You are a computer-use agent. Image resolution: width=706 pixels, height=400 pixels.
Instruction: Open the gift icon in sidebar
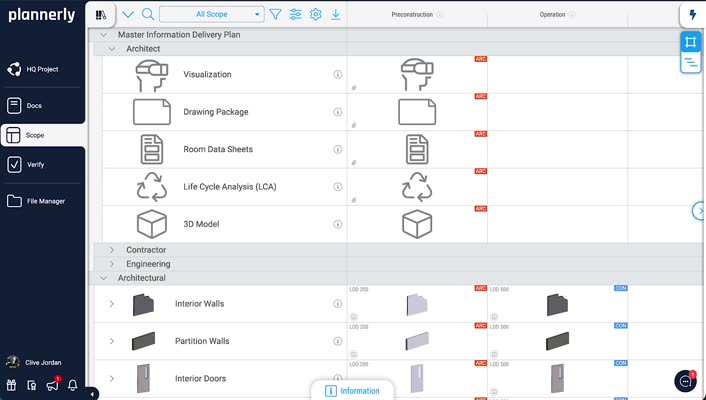click(x=11, y=385)
